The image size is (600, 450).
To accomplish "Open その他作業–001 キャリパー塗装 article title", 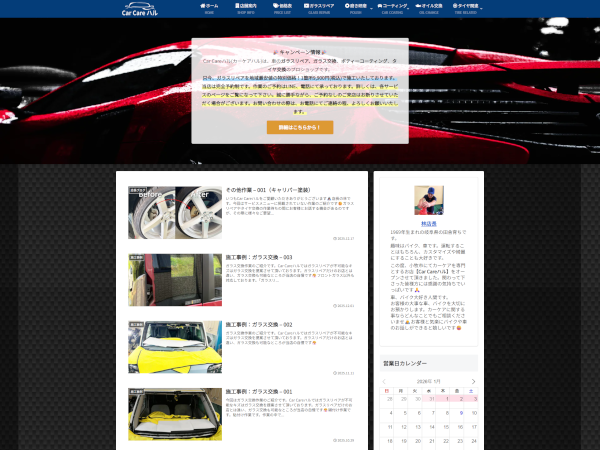I will click(x=265, y=190).
